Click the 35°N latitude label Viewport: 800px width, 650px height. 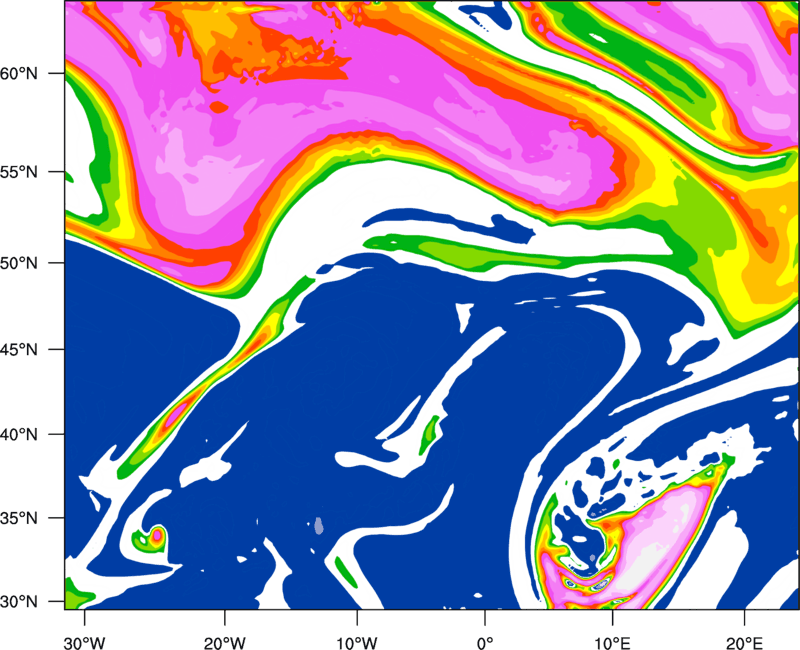[x=19, y=518]
